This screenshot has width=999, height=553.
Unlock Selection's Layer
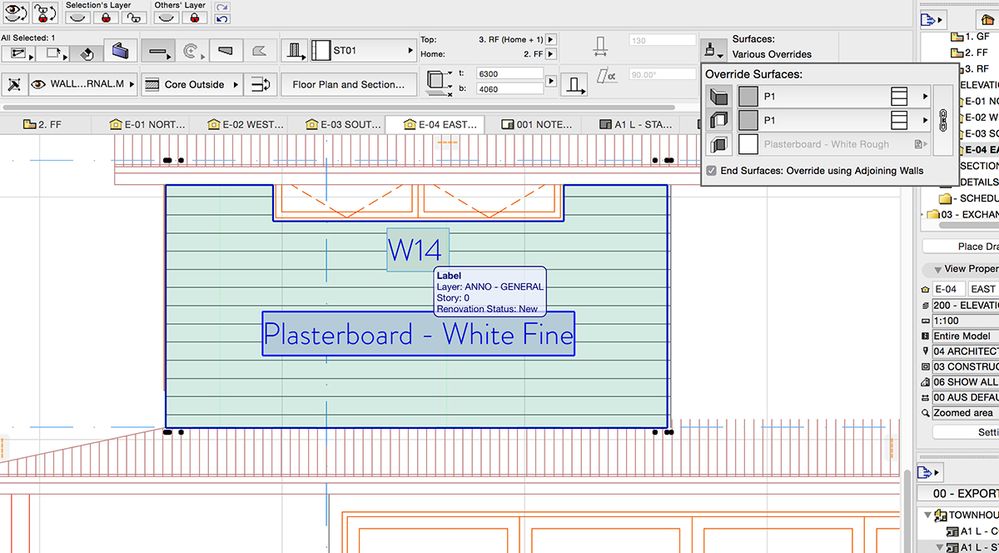[x=134, y=17]
